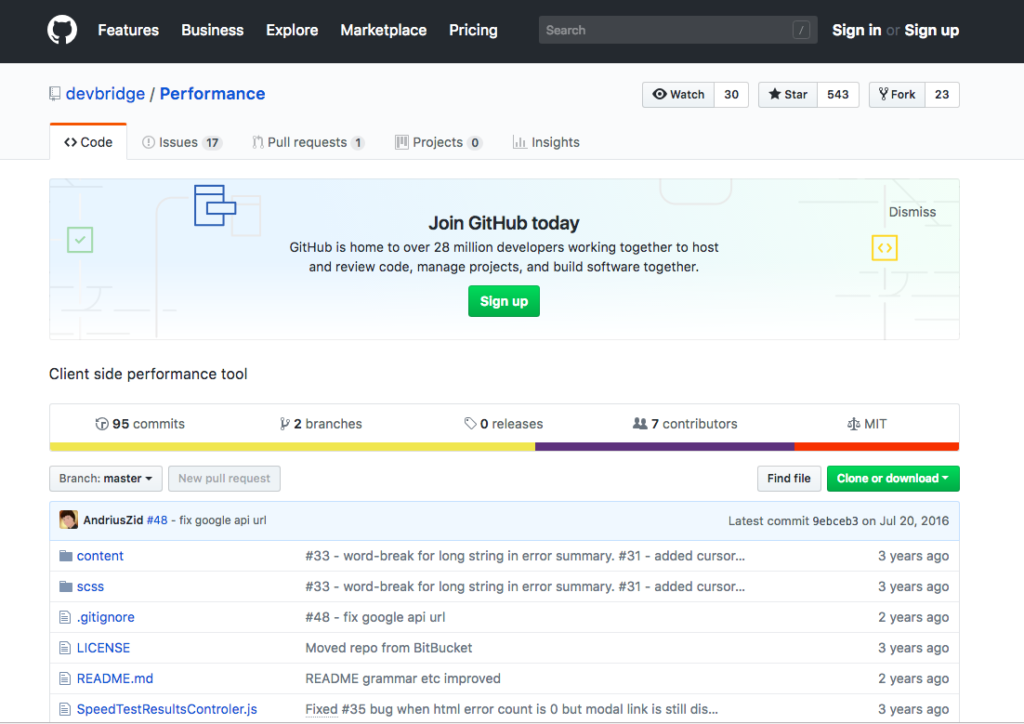The width and height of the screenshot is (1024, 724).
Task: Open 'Moved repo from BitBucket' commit message
Action: pos(389,648)
